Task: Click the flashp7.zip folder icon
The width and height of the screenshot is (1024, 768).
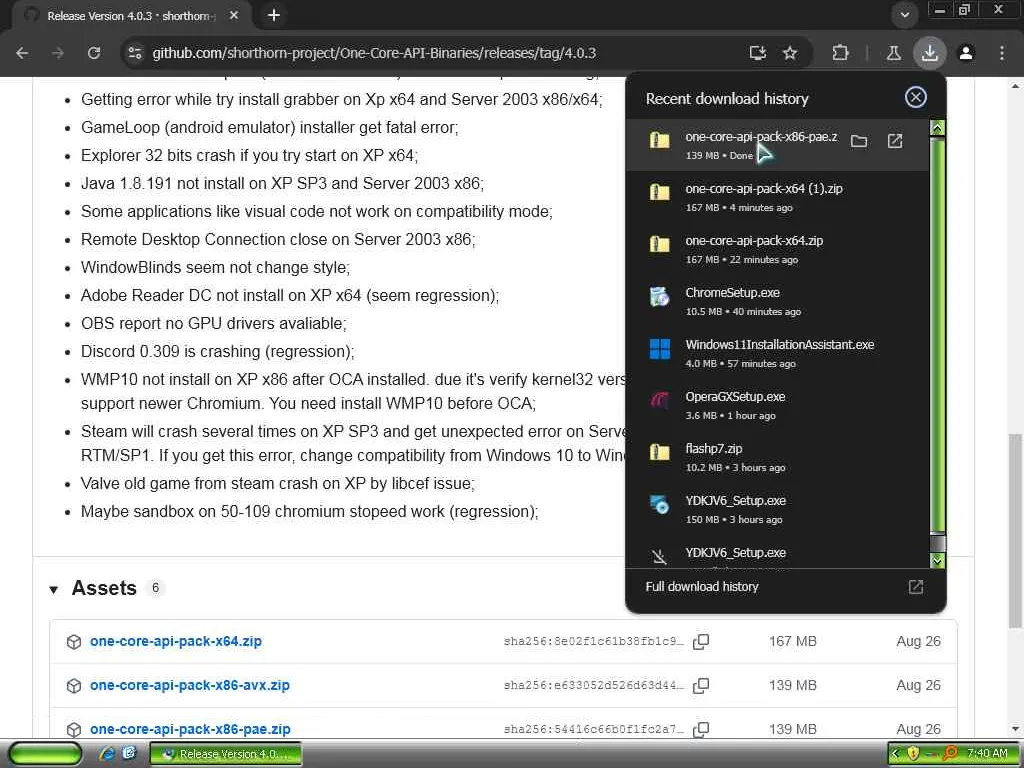Action: (660, 452)
